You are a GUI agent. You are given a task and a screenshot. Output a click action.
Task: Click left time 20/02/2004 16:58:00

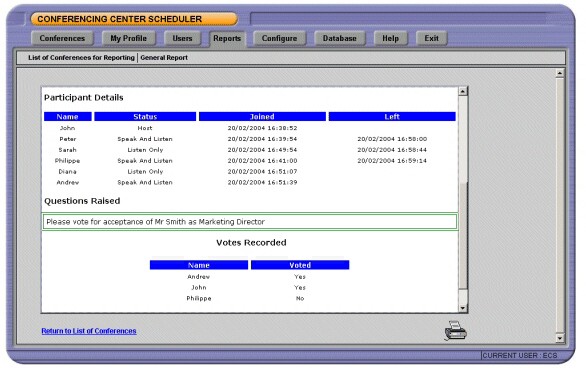click(392, 139)
